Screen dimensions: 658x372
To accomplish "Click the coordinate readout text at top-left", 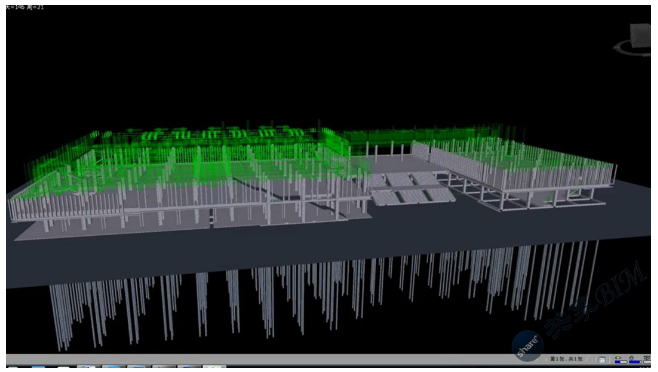I will (24, 7).
